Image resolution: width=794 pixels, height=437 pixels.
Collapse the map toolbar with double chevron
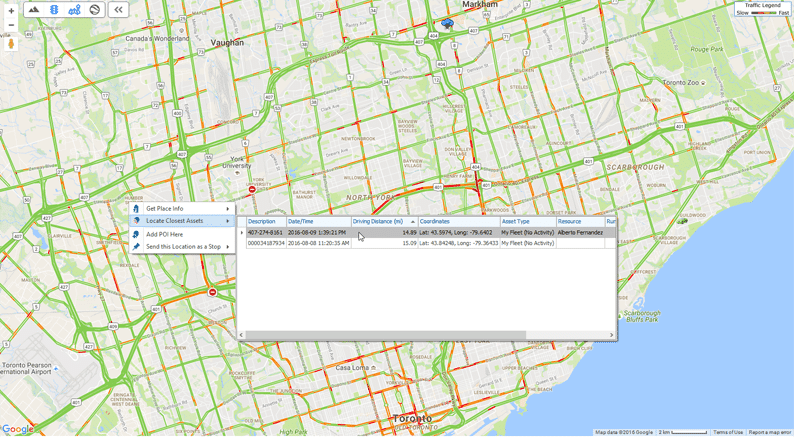[x=118, y=10]
